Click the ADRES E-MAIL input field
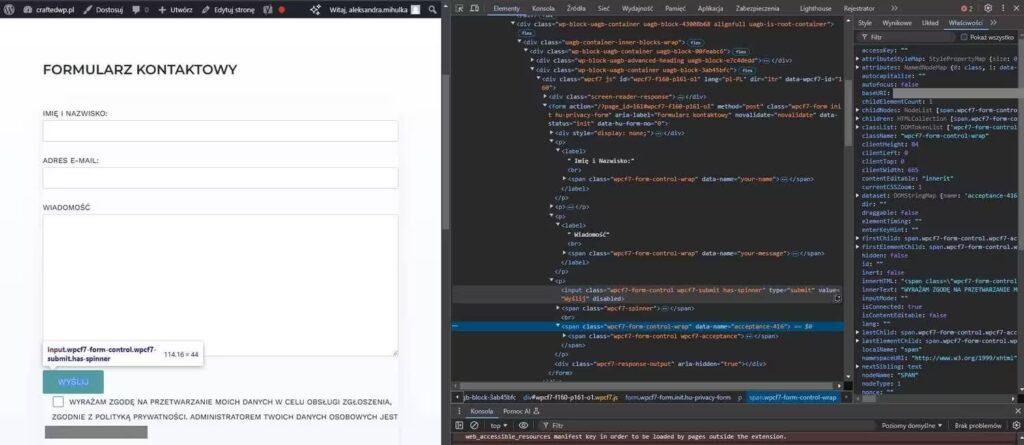The image size is (1024, 445). (x=220, y=178)
